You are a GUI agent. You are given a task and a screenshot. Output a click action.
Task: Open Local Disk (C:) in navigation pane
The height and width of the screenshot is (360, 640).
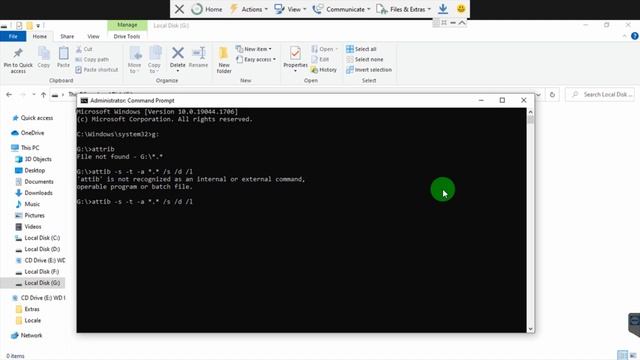[38, 238]
